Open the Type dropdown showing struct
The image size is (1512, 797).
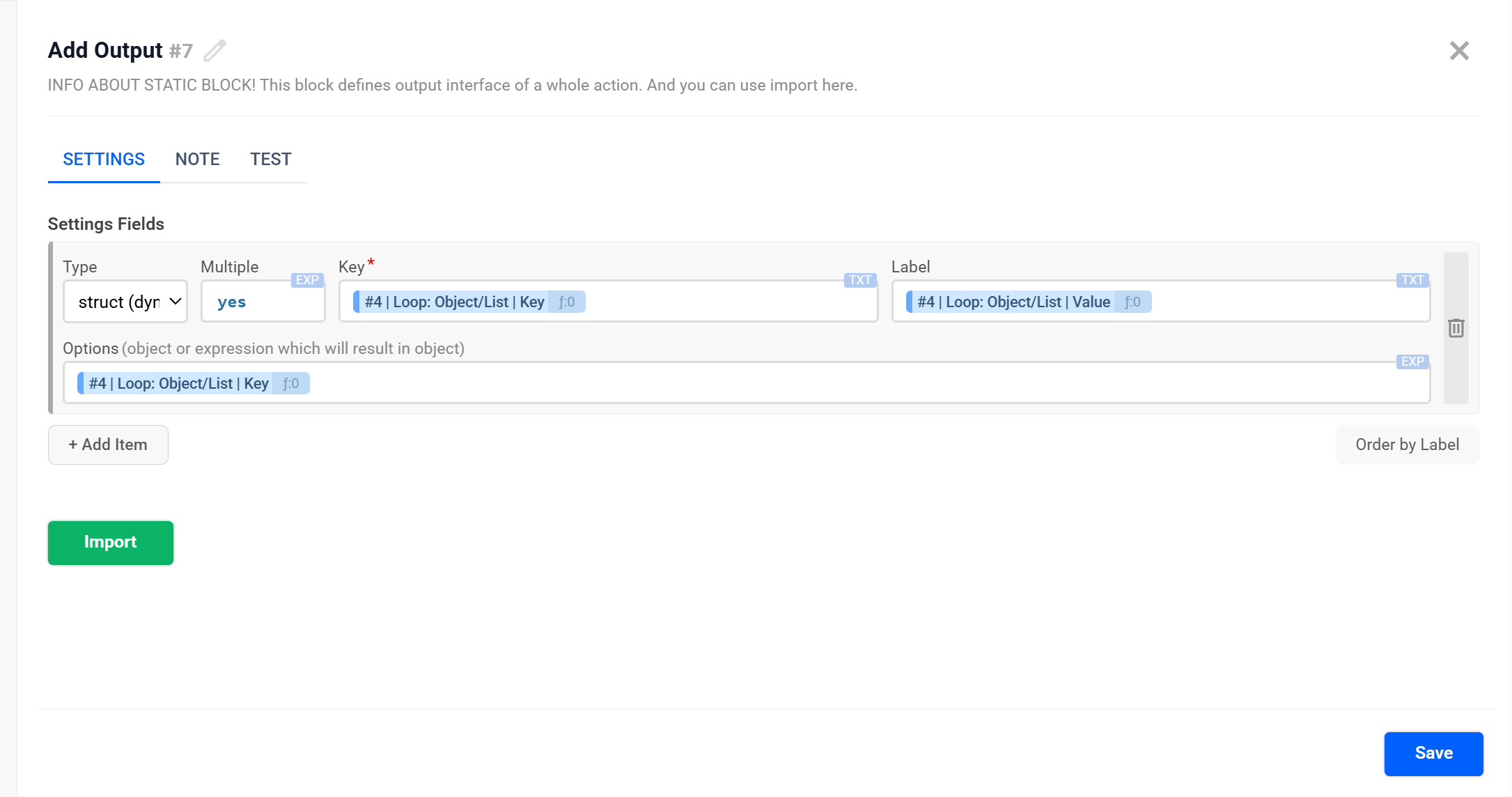125,302
